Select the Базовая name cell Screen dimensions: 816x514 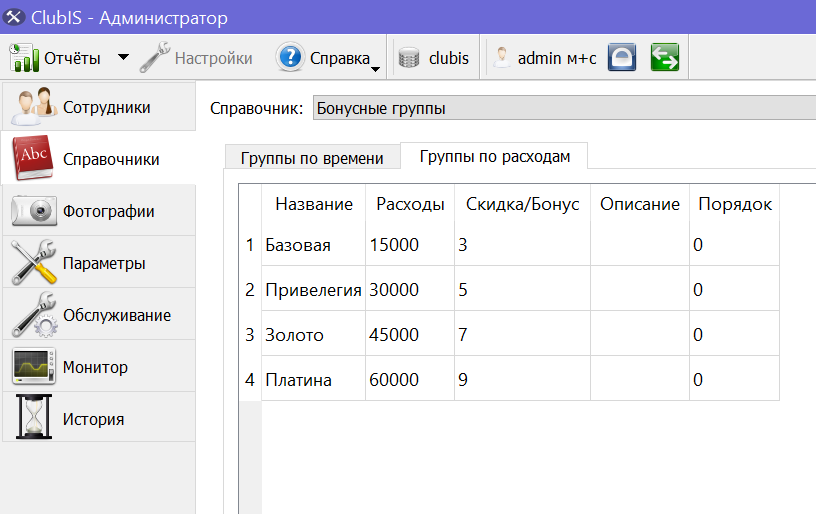click(313, 245)
